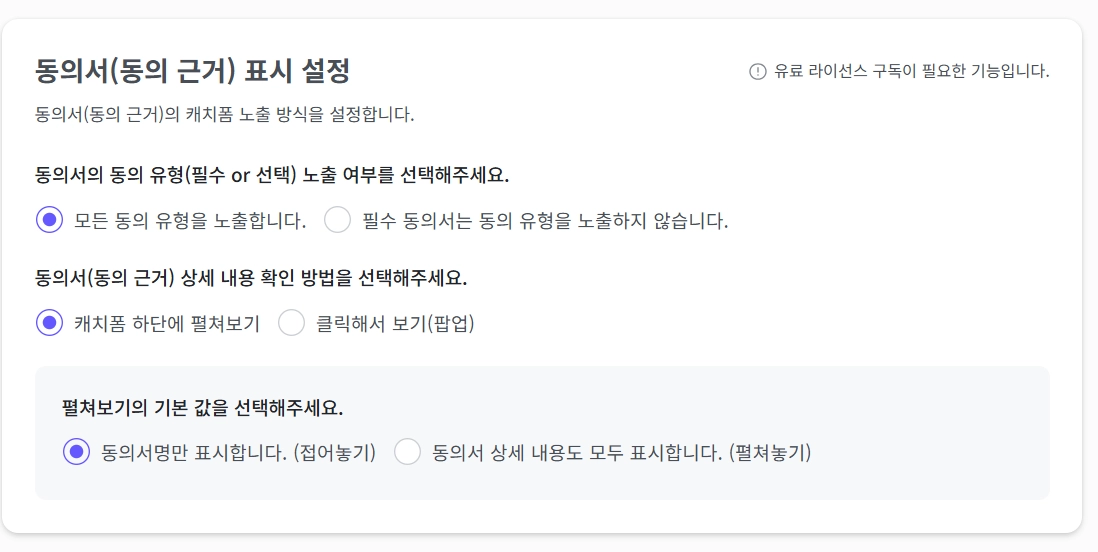1098x552 pixels.
Task: Click the '동의서(동의 근거) 표시 설정' heading
Action: click(192, 72)
